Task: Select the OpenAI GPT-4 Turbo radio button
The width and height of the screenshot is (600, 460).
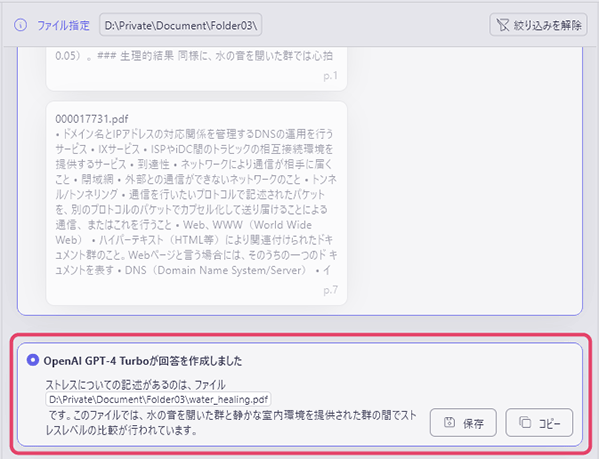Action: tap(33, 360)
